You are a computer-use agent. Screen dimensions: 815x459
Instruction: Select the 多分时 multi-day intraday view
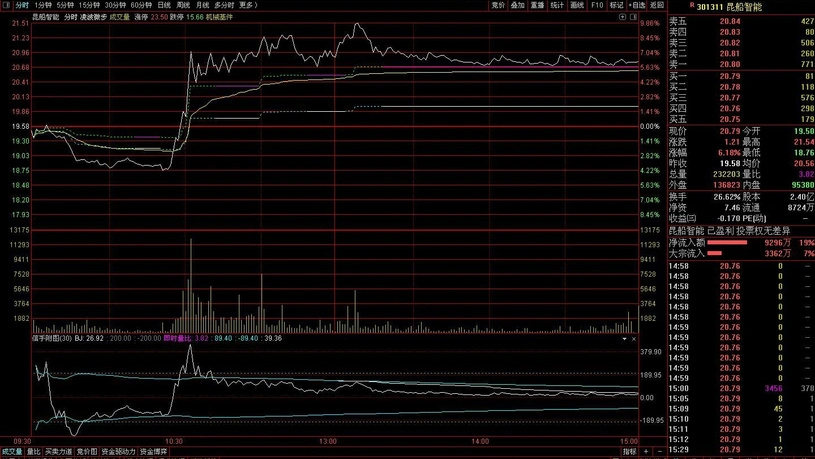224,5
